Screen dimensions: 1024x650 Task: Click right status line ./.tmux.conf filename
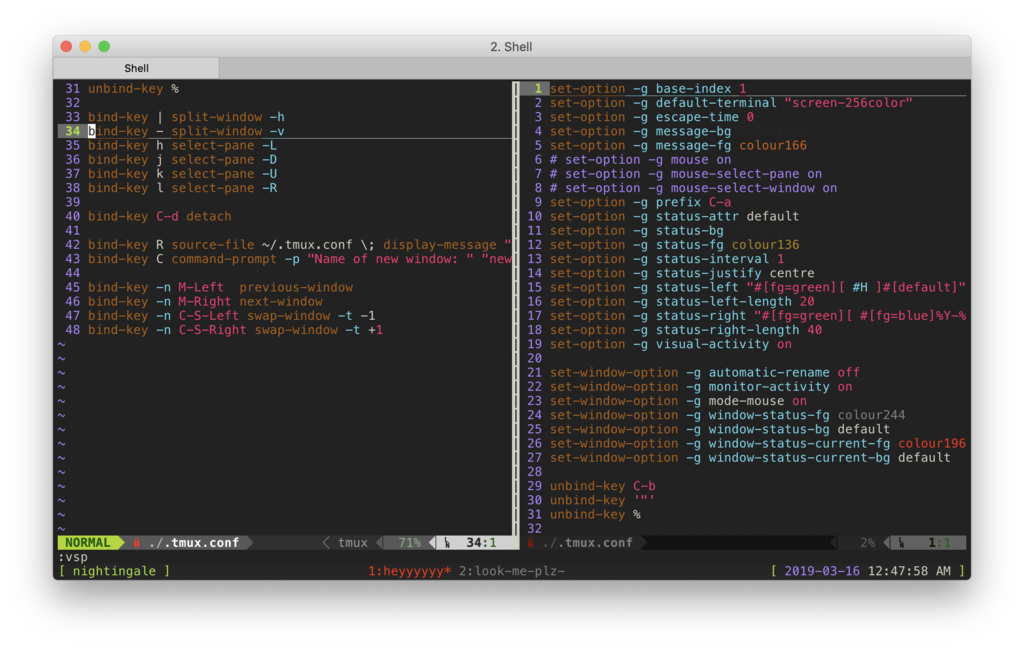pos(587,543)
